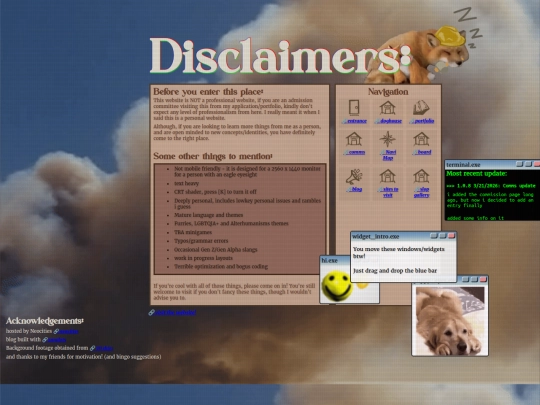Click the compass star Navi Map icon
The image size is (540, 405).
tap(387, 139)
